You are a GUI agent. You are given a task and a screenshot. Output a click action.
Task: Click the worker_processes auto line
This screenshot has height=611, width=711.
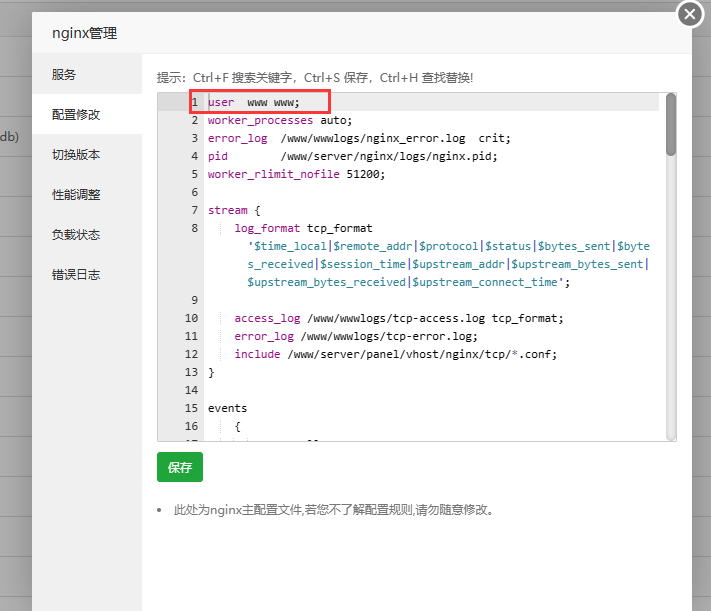tap(280, 120)
